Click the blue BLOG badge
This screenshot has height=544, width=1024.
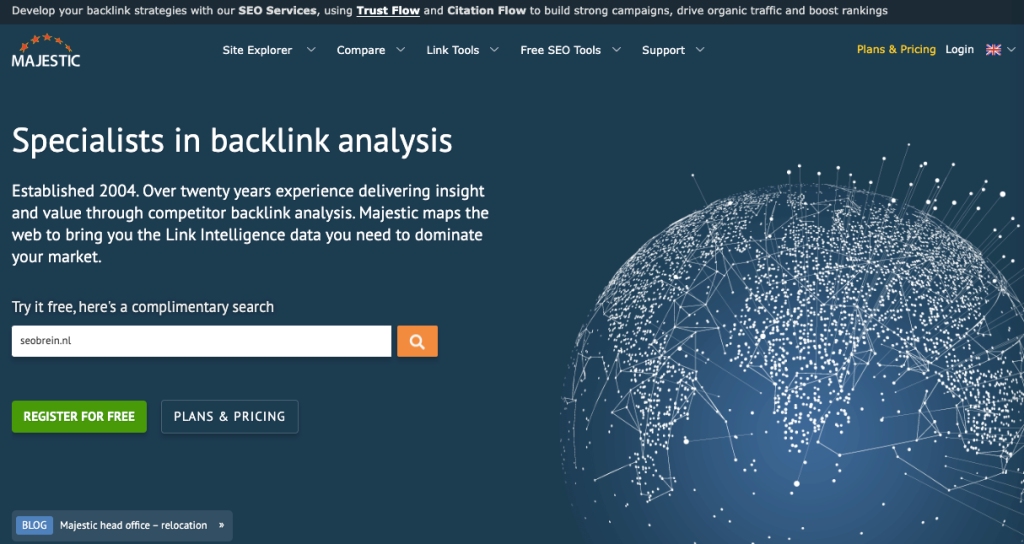coord(35,525)
